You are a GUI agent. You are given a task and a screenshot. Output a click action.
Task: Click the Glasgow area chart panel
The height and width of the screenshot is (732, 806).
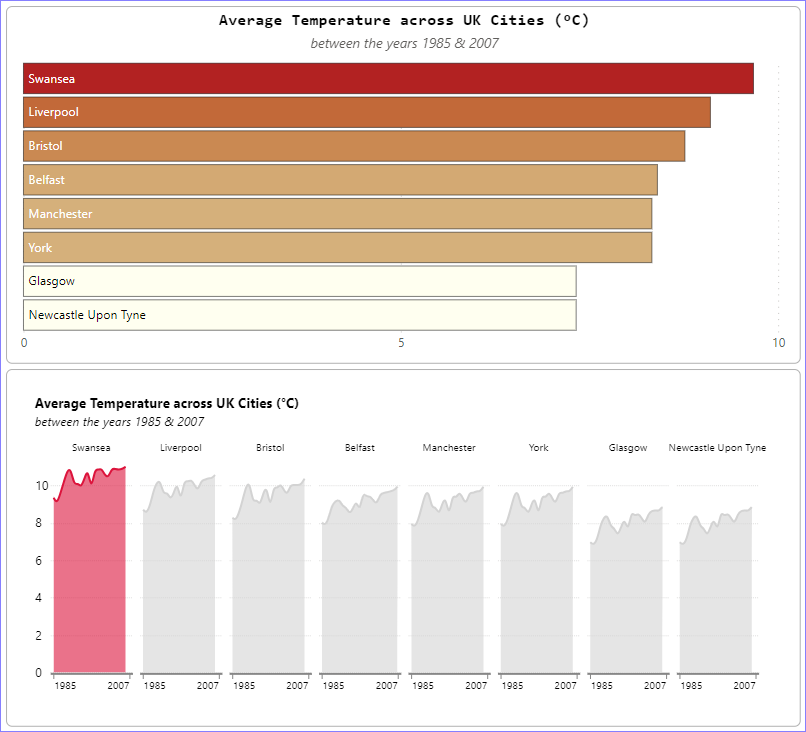coord(626,600)
